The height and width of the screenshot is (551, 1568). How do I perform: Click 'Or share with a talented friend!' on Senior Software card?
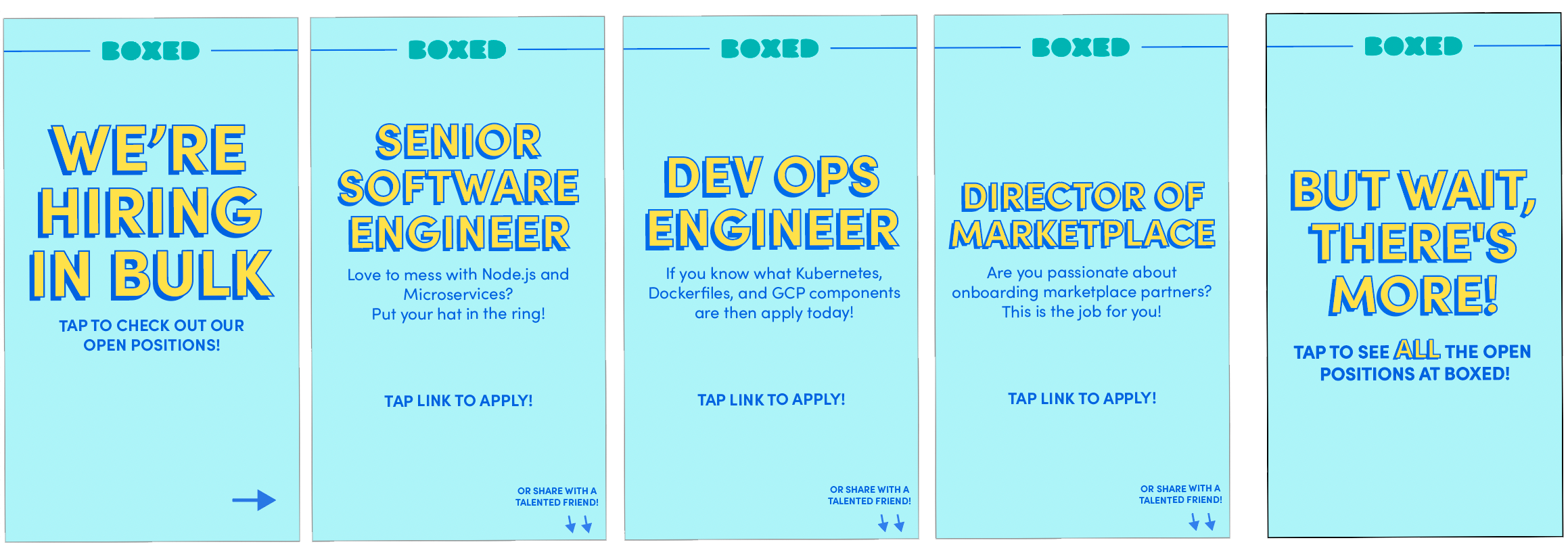coord(557,497)
